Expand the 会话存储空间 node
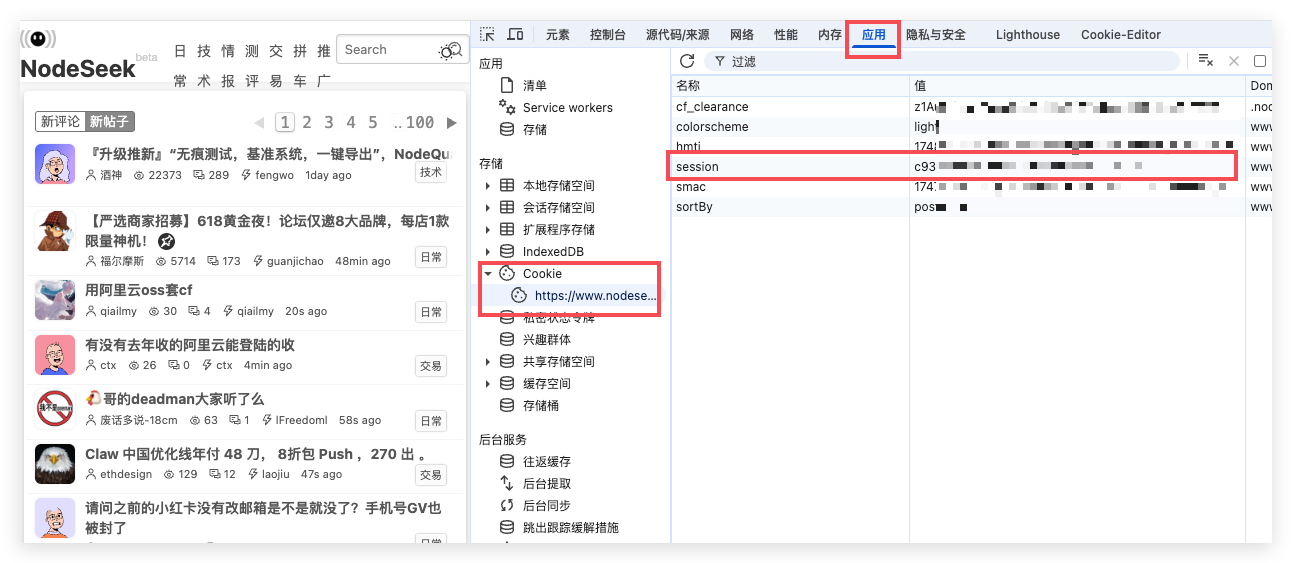Screen dimensions: 1292x563 pyautogui.click(x=488, y=208)
